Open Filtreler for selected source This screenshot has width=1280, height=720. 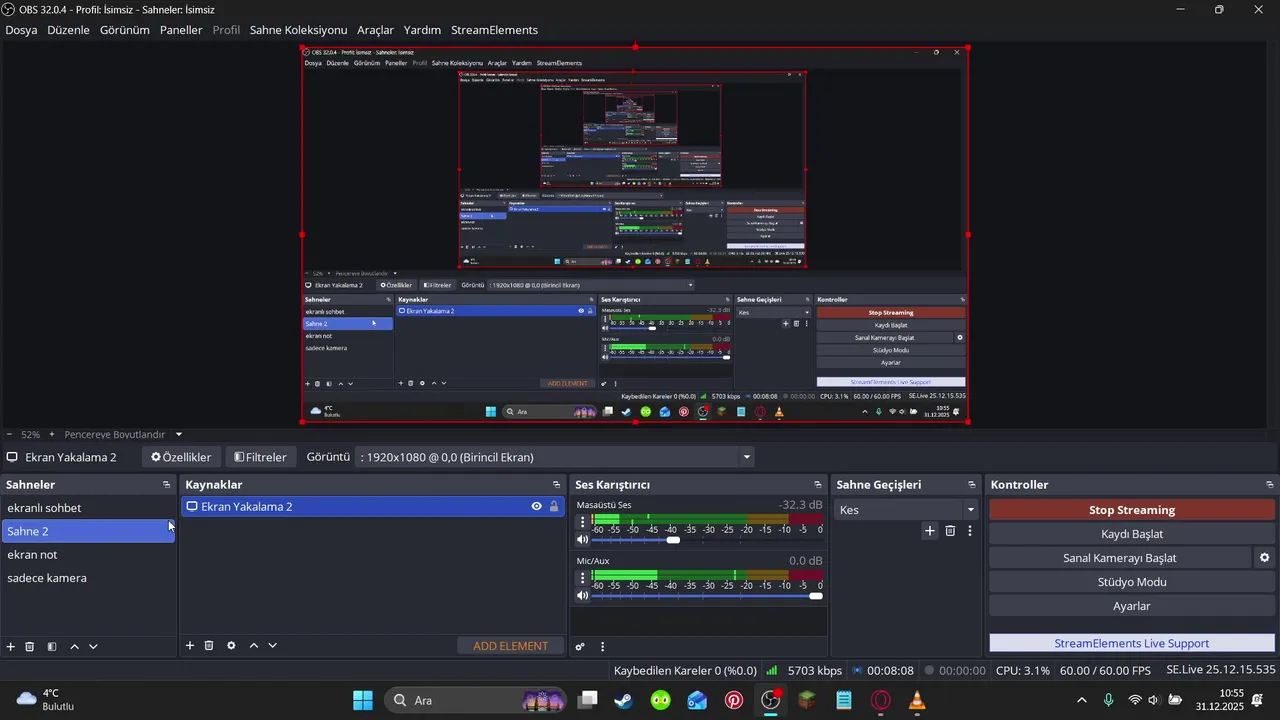pos(260,457)
